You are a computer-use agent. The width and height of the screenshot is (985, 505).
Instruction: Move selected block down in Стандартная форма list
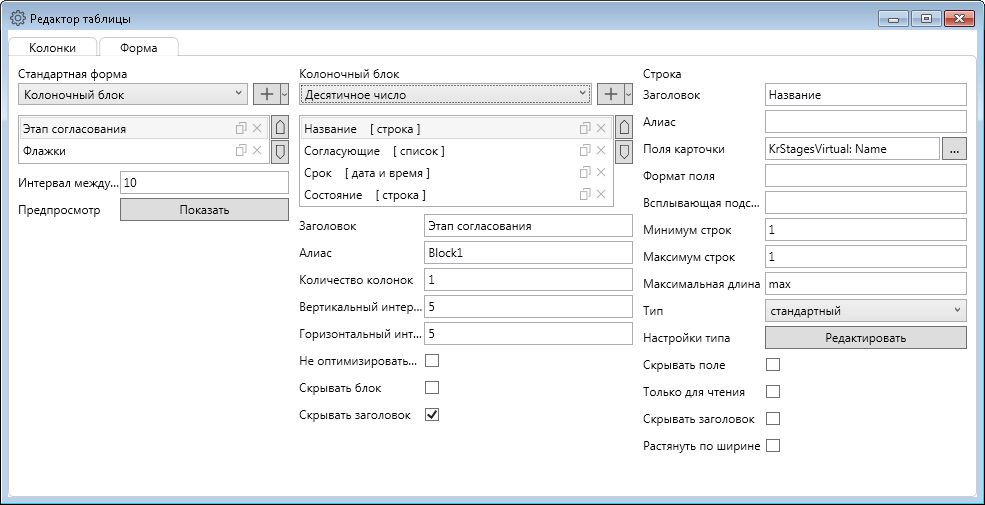[280, 151]
